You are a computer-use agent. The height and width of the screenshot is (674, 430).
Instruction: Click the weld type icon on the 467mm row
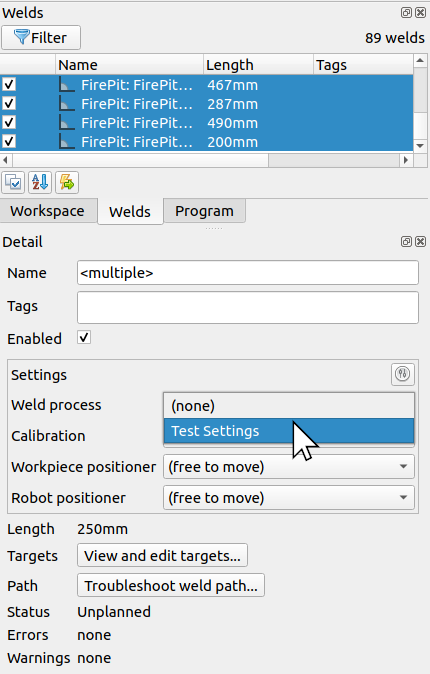click(67, 85)
